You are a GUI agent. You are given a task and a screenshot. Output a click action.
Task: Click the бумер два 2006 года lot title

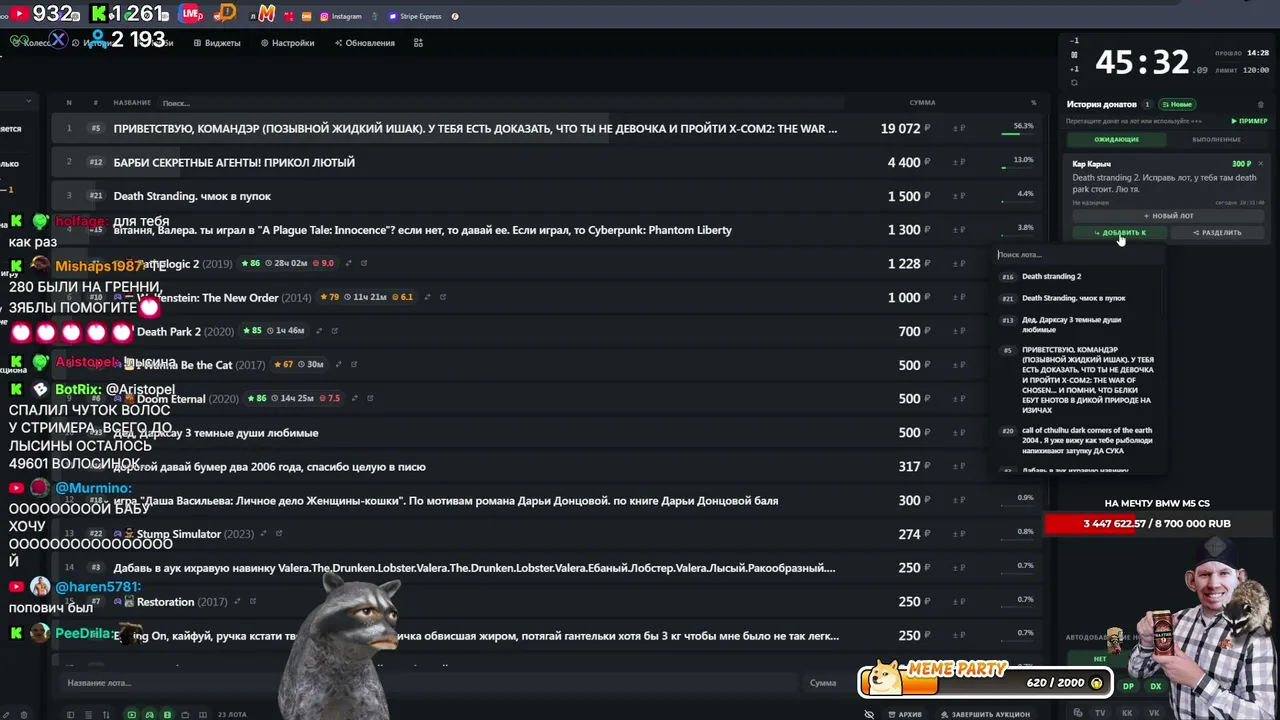click(269, 467)
